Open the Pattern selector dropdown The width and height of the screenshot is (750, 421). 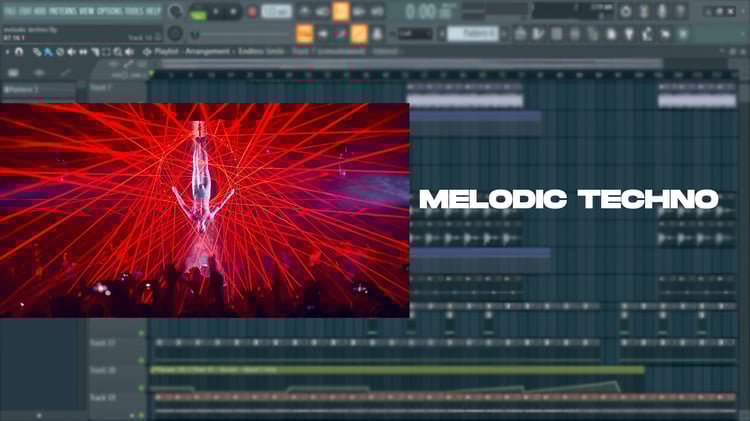coord(473,34)
